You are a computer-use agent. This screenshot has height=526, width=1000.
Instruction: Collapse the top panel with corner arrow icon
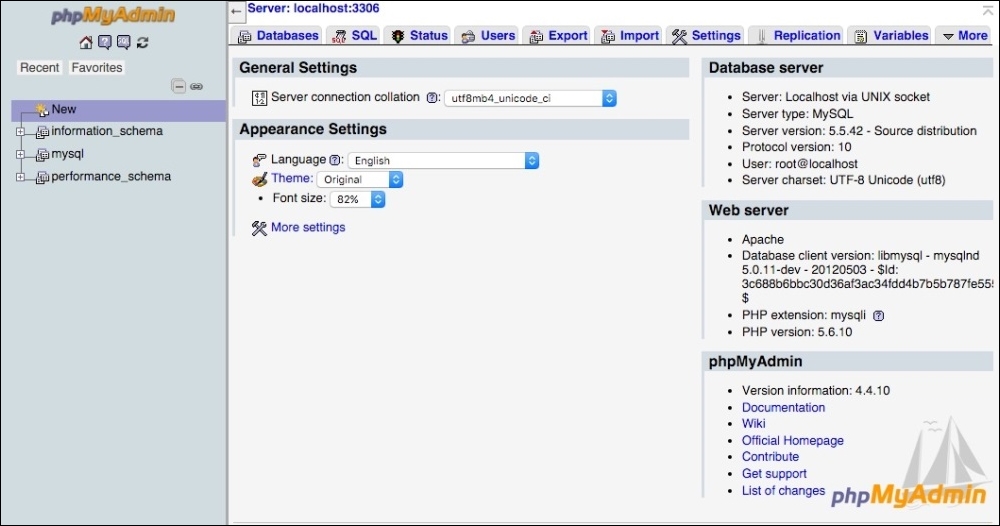coord(988,10)
